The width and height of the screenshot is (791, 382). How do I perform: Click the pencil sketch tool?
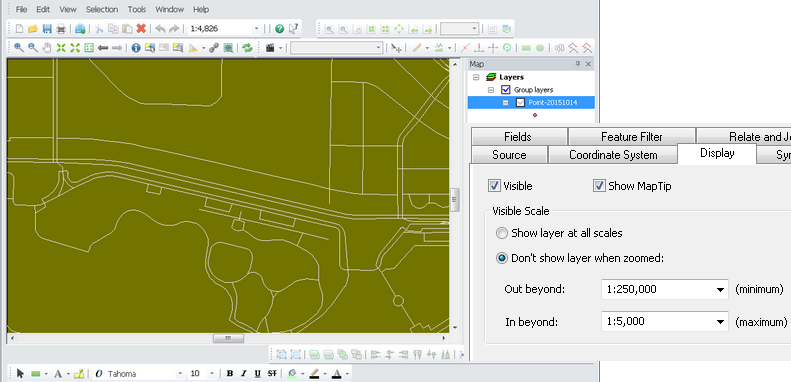[416, 48]
